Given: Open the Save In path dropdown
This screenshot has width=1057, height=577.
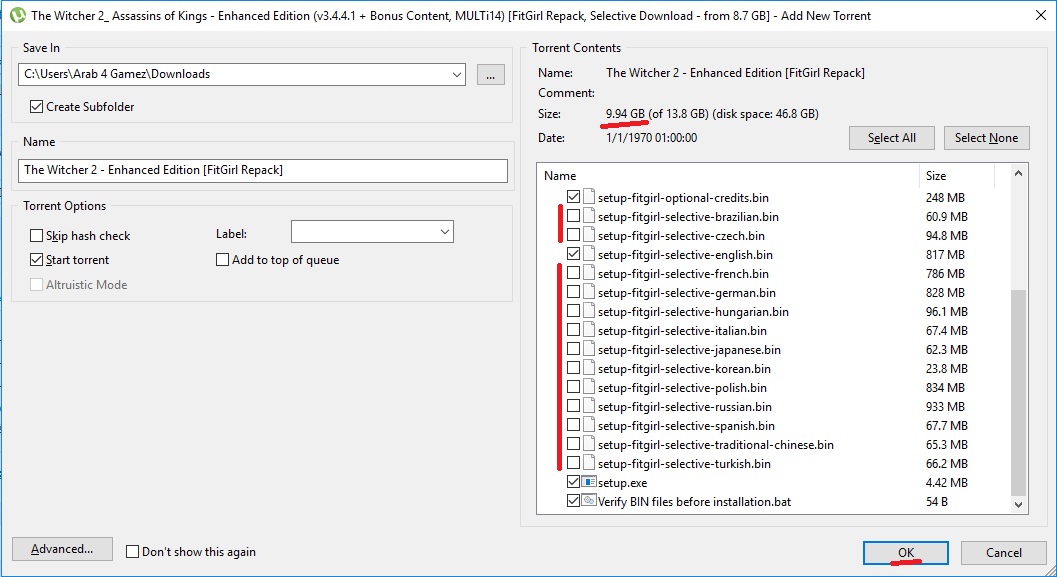Looking at the screenshot, I should pyautogui.click(x=457, y=74).
